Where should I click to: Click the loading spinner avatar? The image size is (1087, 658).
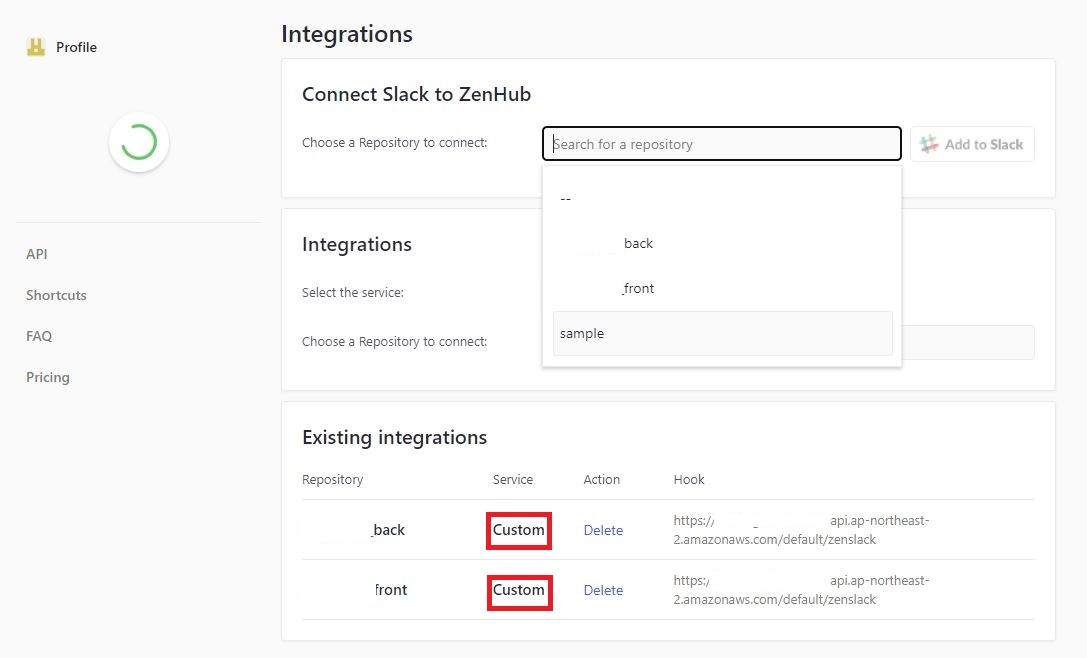139,142
